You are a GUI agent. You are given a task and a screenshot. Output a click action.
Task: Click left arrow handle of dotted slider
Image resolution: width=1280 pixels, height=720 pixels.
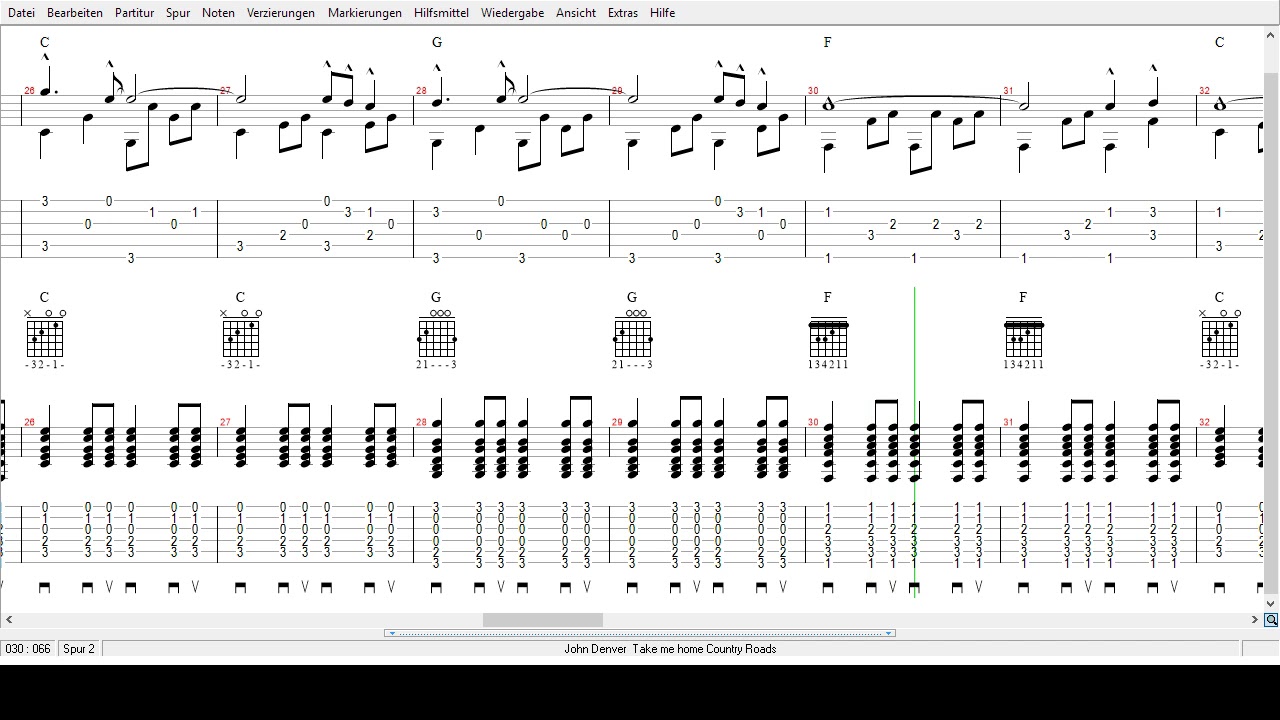[392, 633]
